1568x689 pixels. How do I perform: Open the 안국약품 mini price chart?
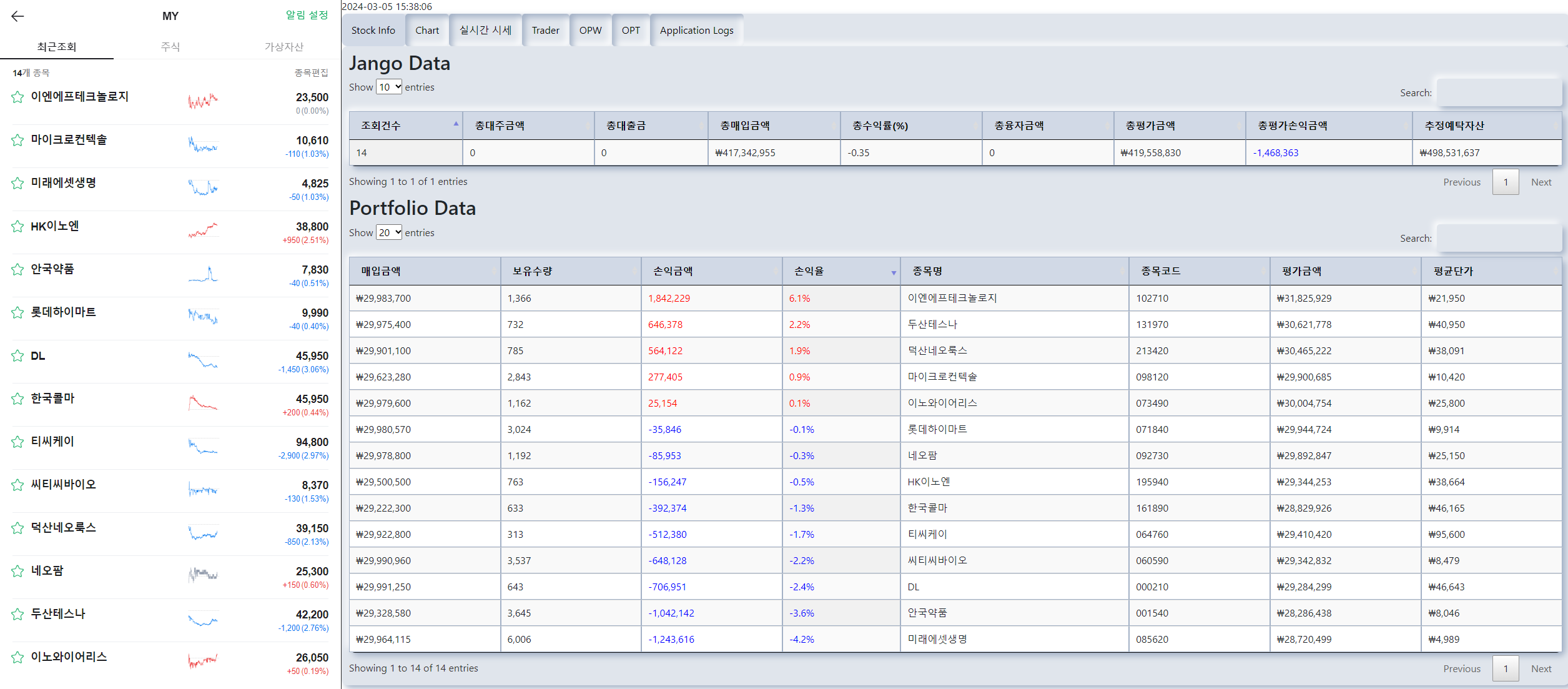(203, 274)
